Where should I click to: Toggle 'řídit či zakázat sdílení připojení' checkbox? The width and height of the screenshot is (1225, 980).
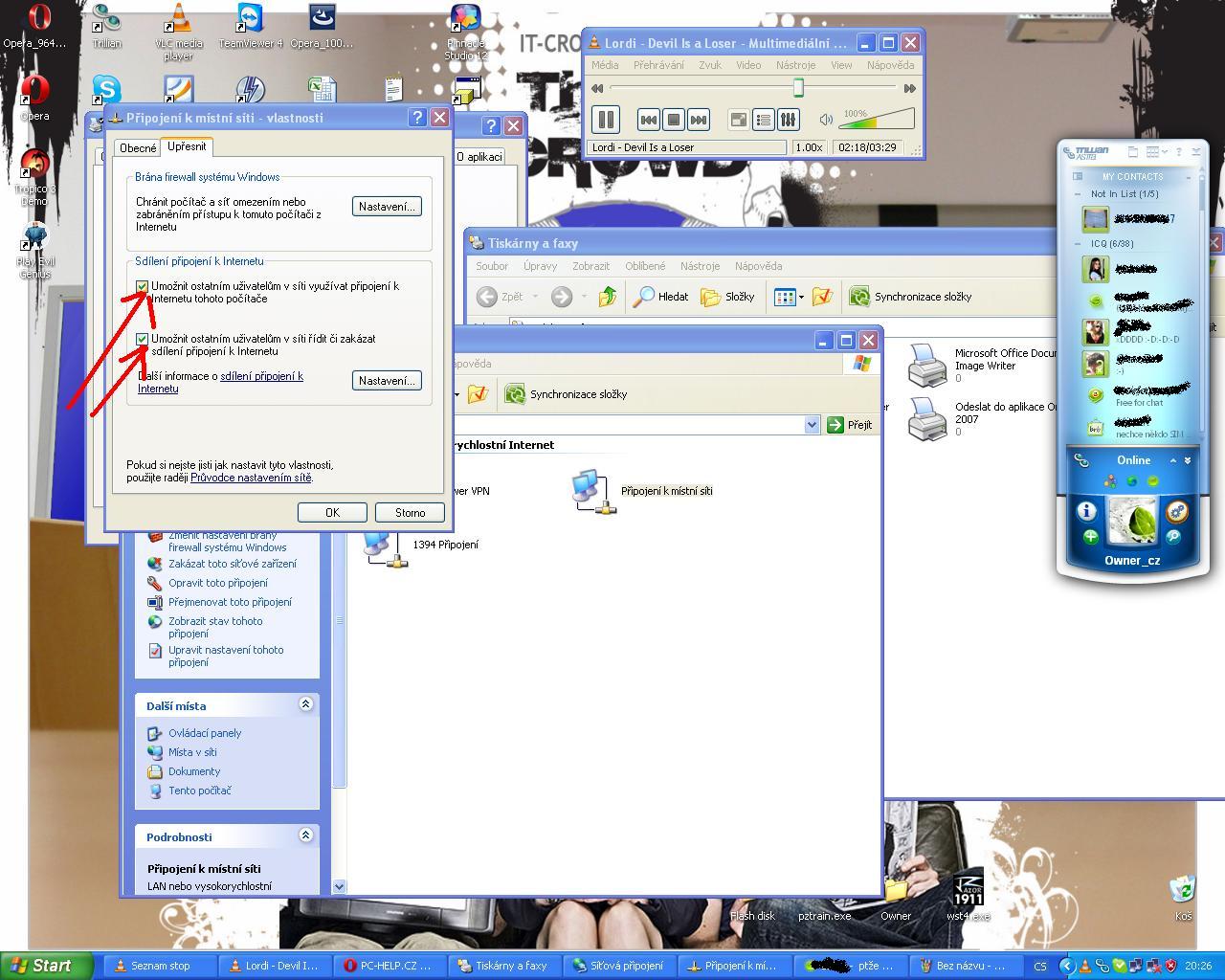pyautogui.click(x=143, y=339)
